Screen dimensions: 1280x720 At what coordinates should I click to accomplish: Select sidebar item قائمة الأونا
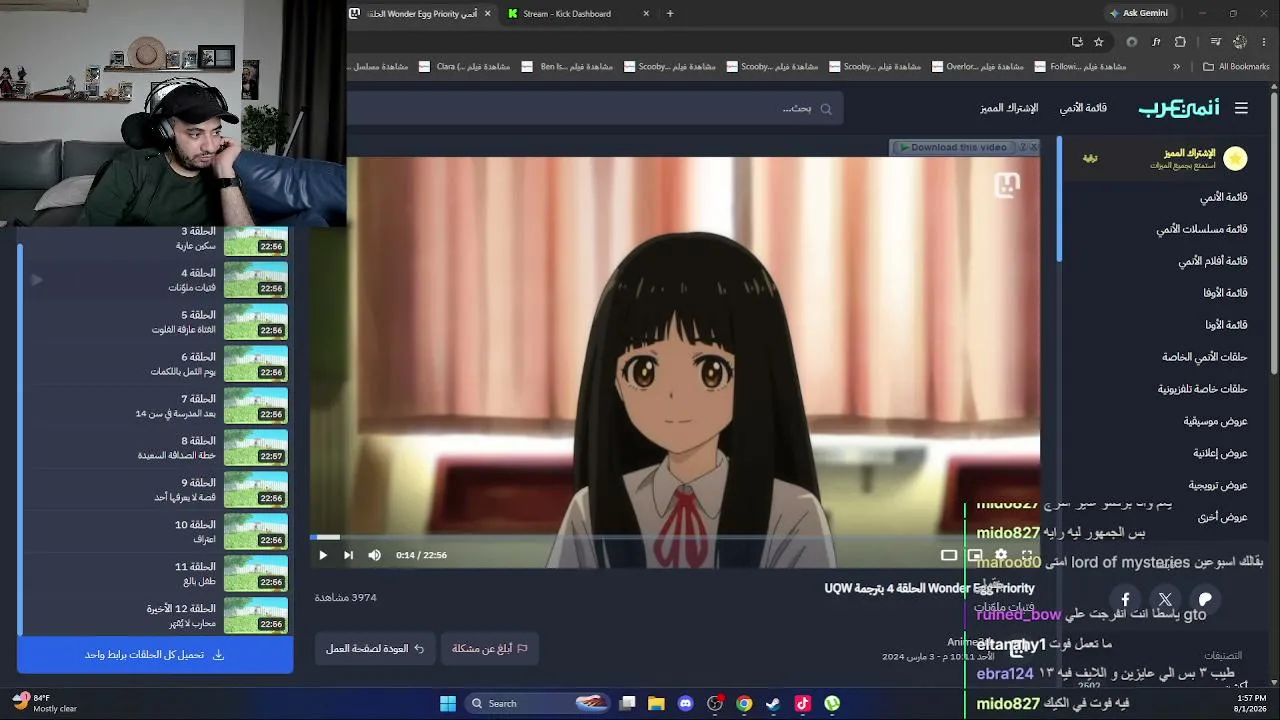(1225, 325)
